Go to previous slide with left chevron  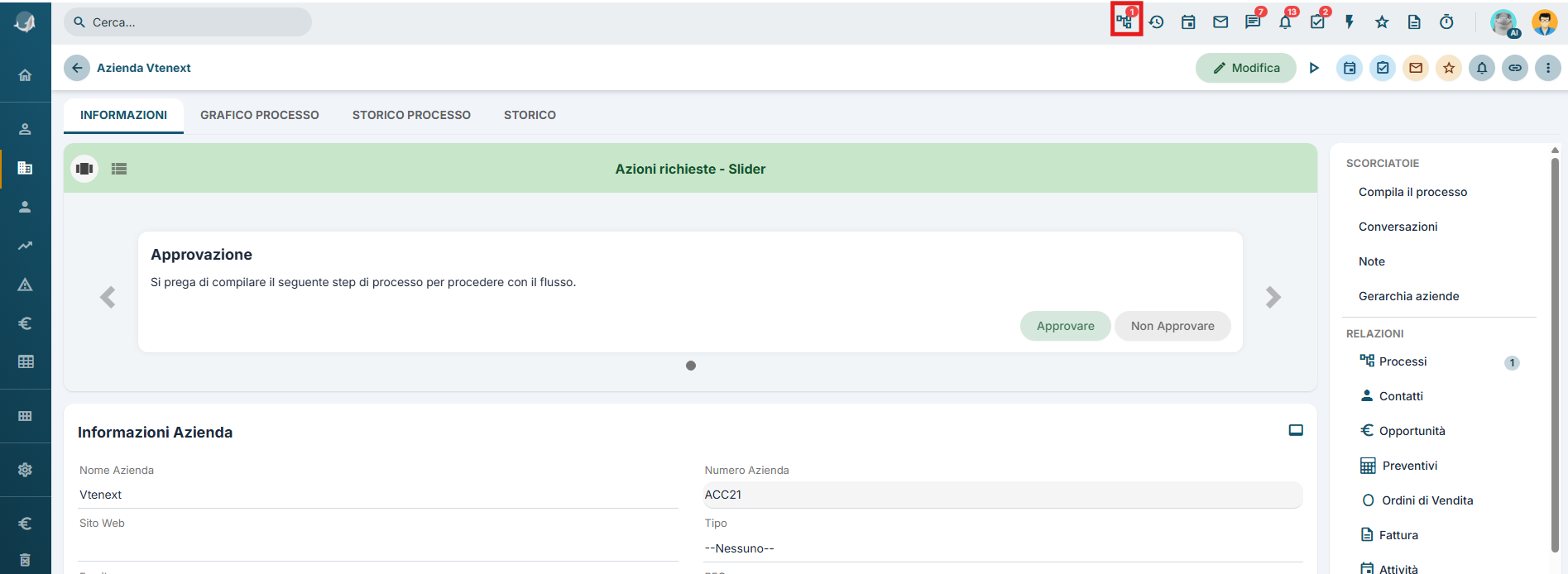point(108,297)
